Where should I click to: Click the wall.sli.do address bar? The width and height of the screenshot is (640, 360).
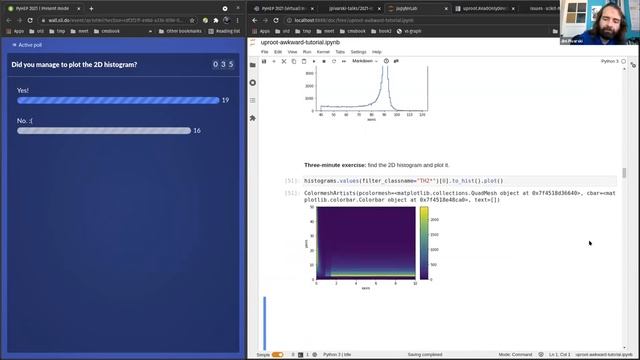(x=113, y=20)
